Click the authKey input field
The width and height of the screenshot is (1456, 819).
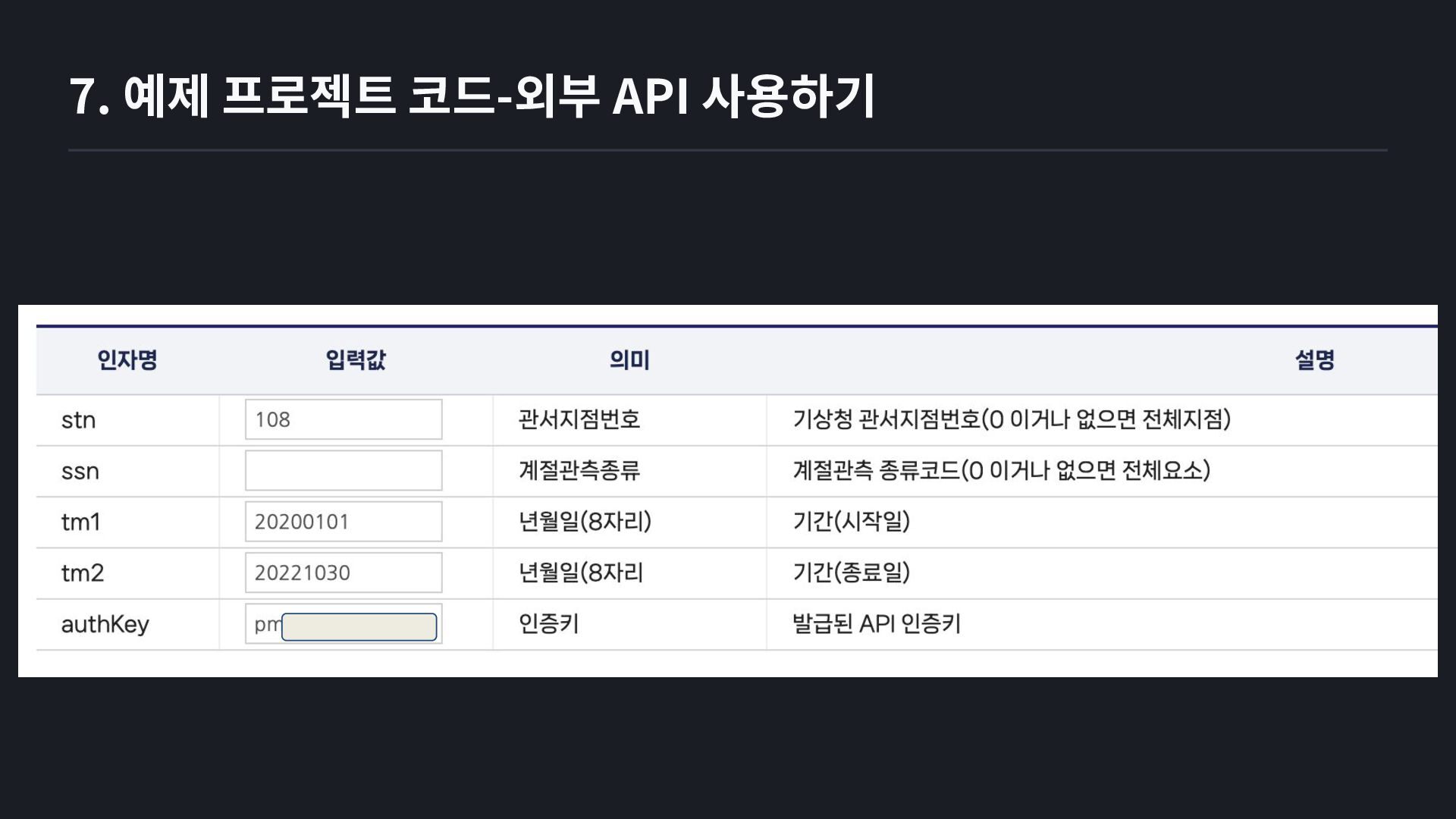(x=343, y=624)
